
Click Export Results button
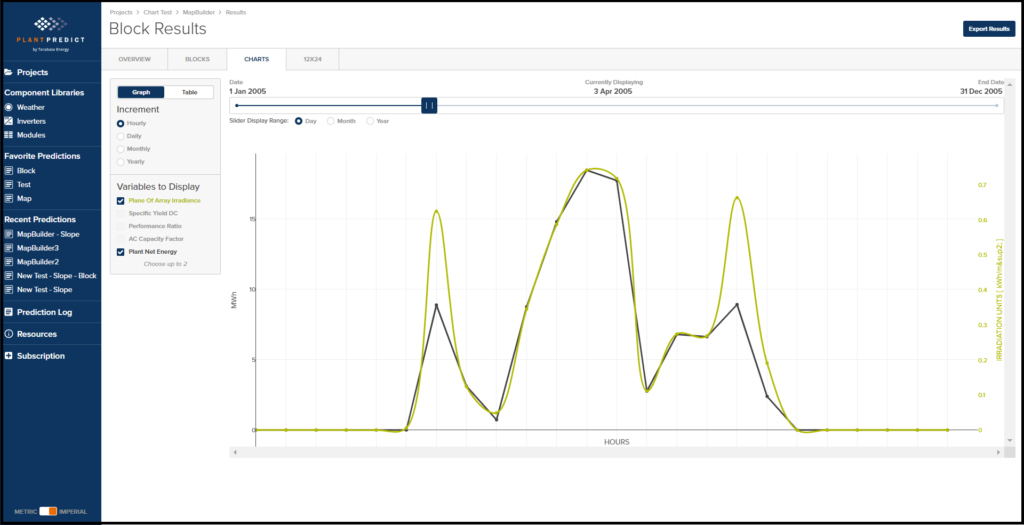[989, 29]
